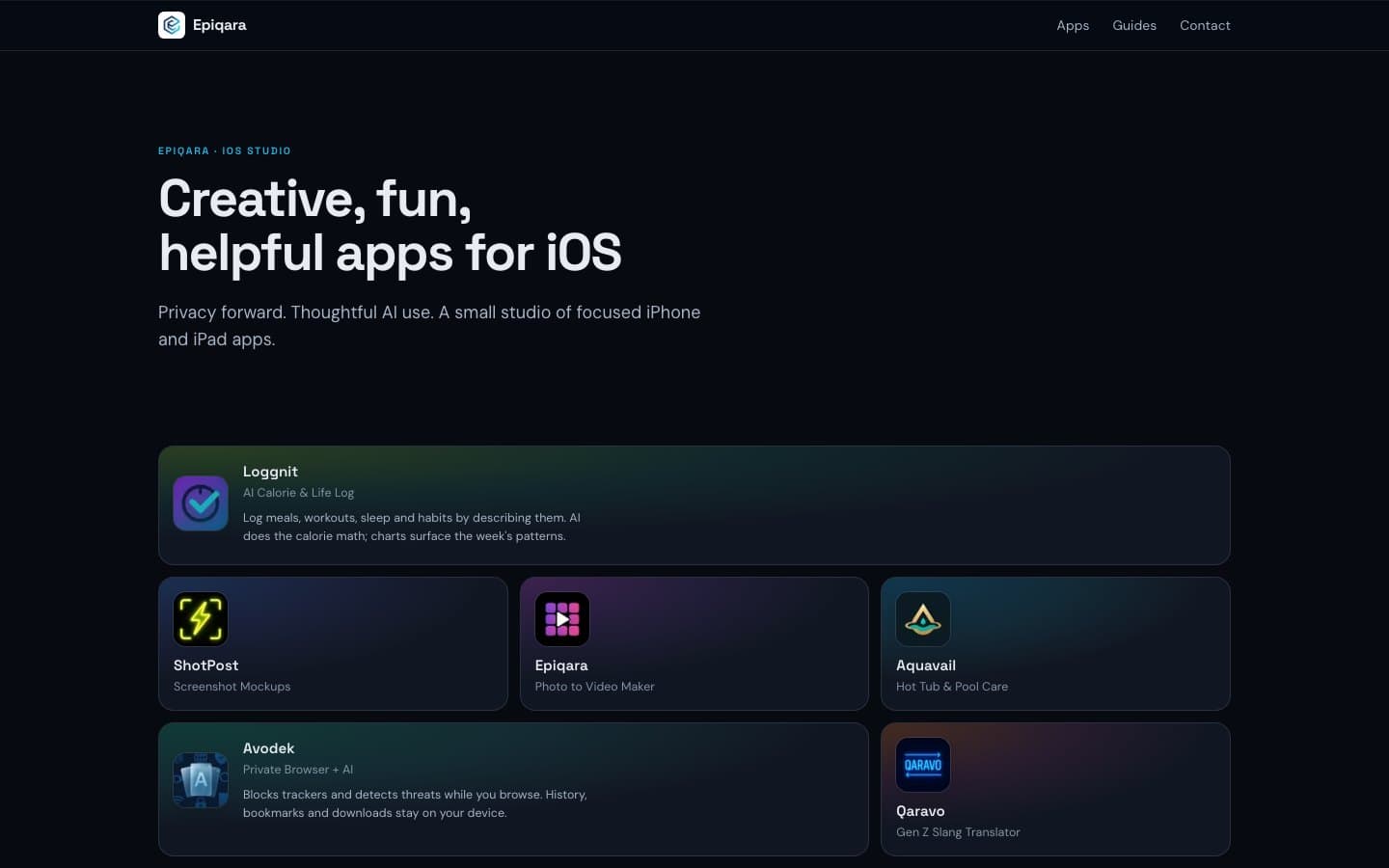This screenshot has height=868, width=1389.
Task: Click the 'Gen Z Slang Translator' subtitle
Action: (958, 832)
